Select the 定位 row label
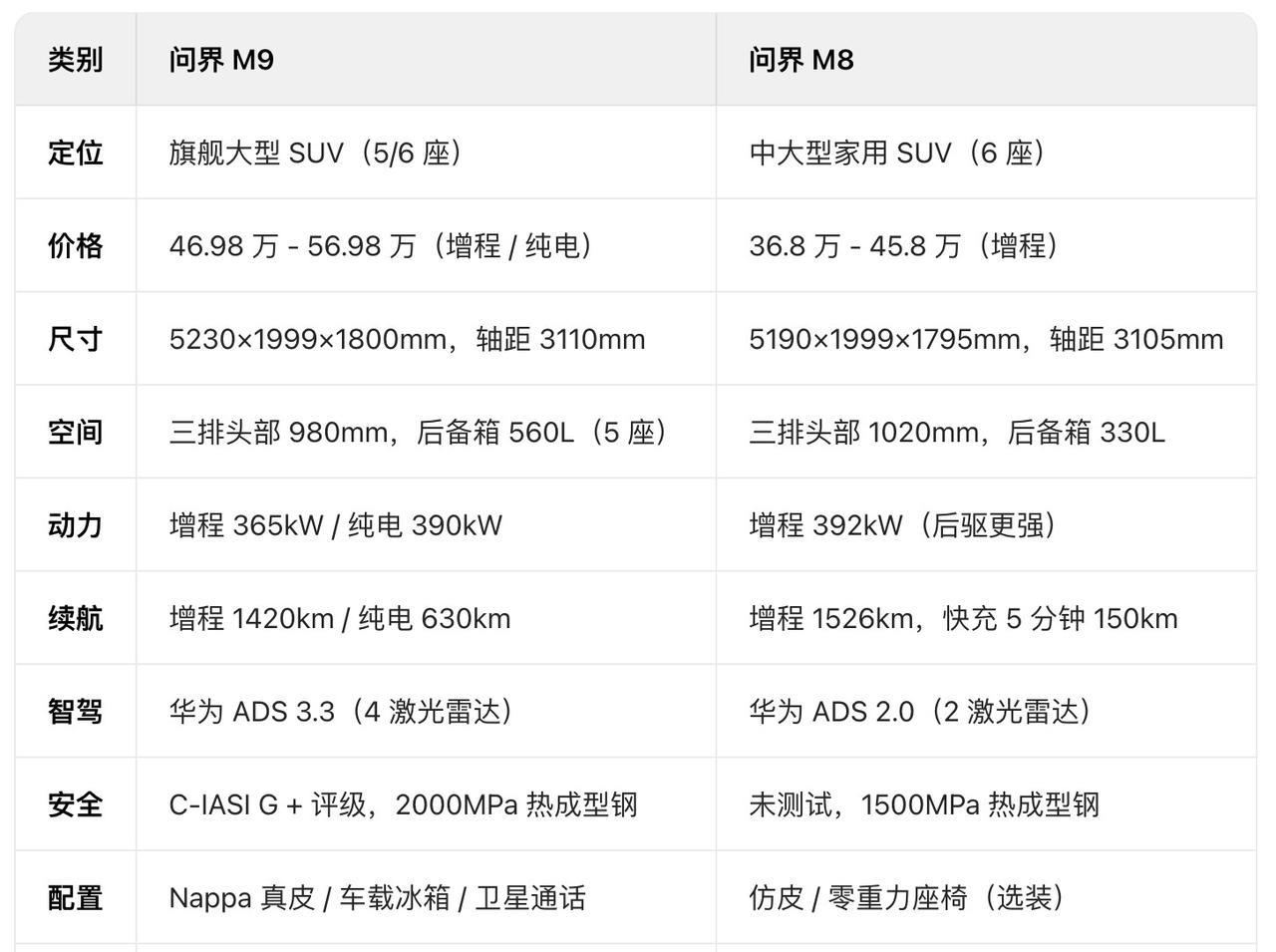Image resolution: width=1276 pixels, height=952 pixels. tap(76, 153)
